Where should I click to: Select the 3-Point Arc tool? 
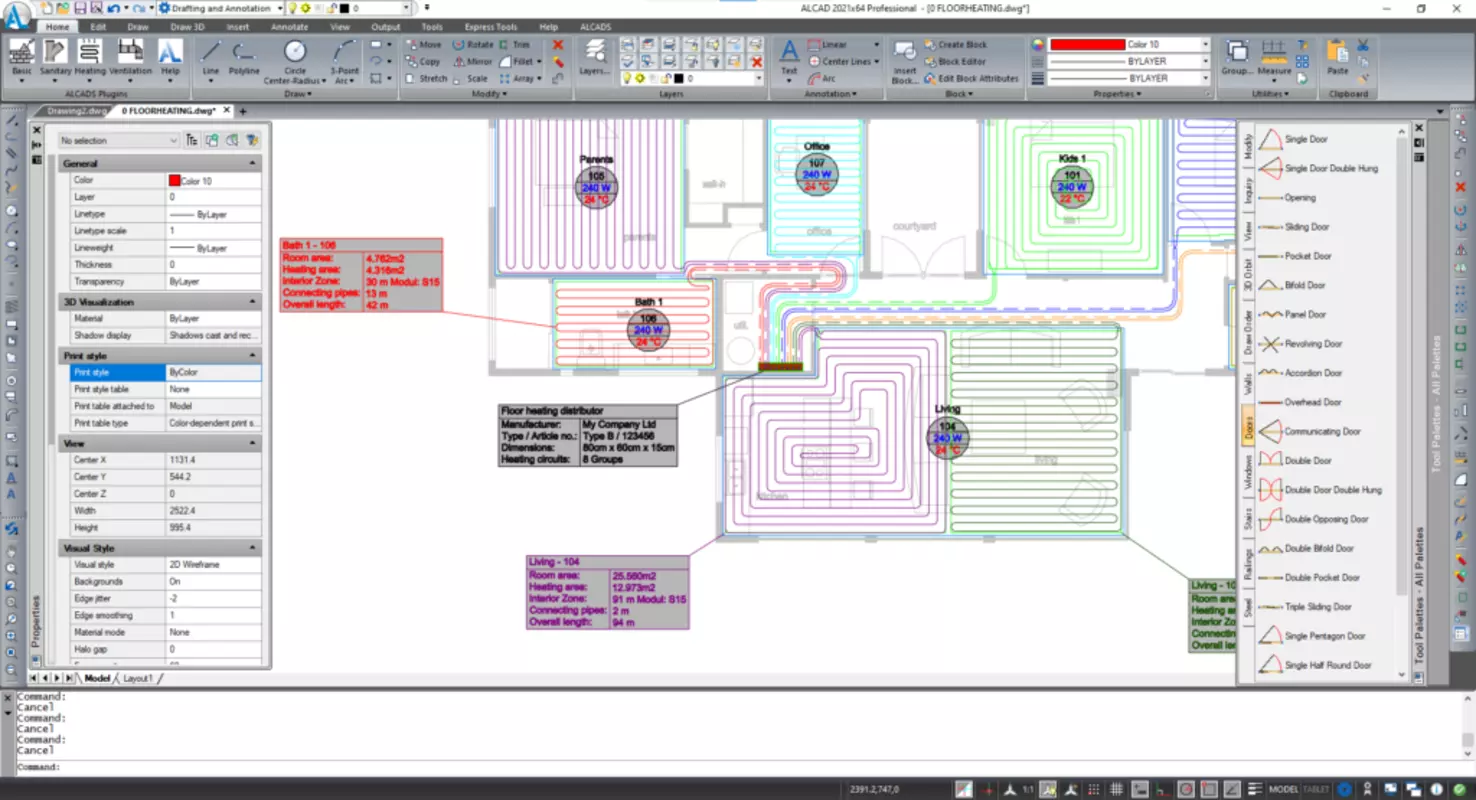(x=344, y=62)
